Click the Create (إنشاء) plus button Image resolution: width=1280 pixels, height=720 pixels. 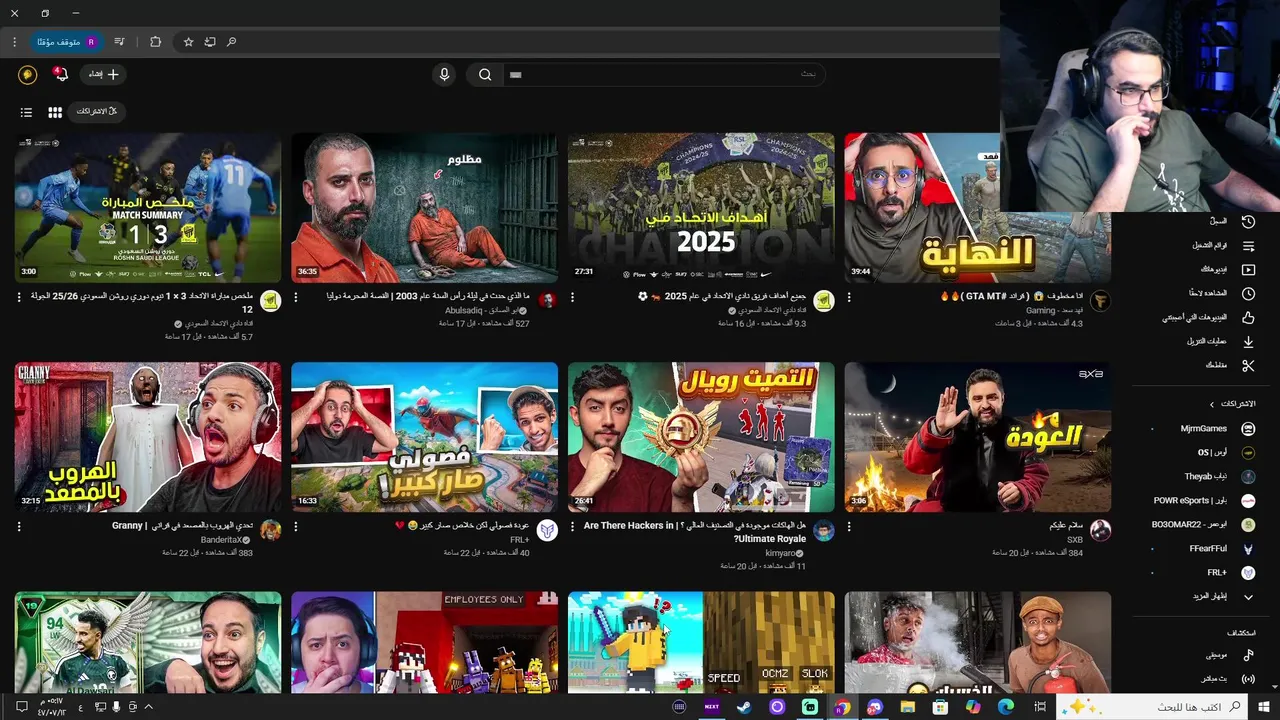[103, 74]
